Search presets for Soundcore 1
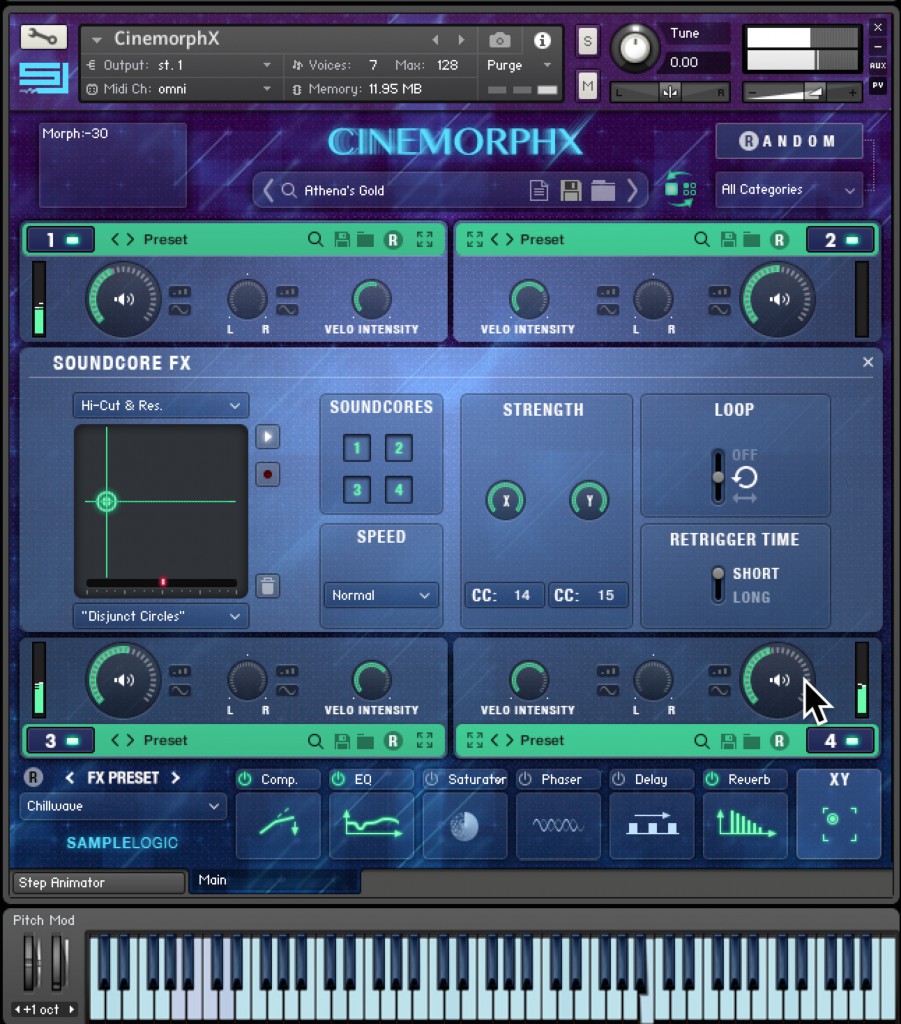Screen dimensions: 901x1024 pyautogui.click(x=315, y=240)
